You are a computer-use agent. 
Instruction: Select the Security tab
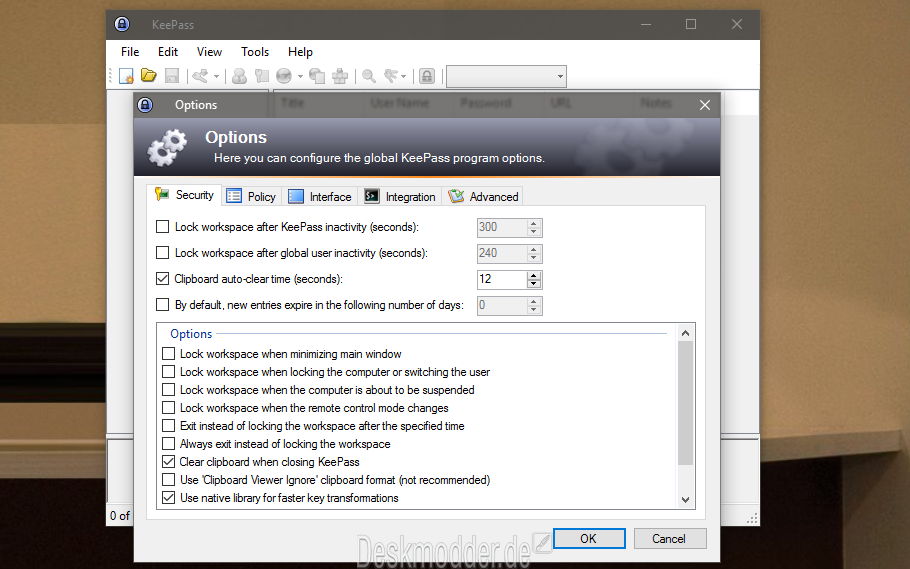[x=184, y=195]
